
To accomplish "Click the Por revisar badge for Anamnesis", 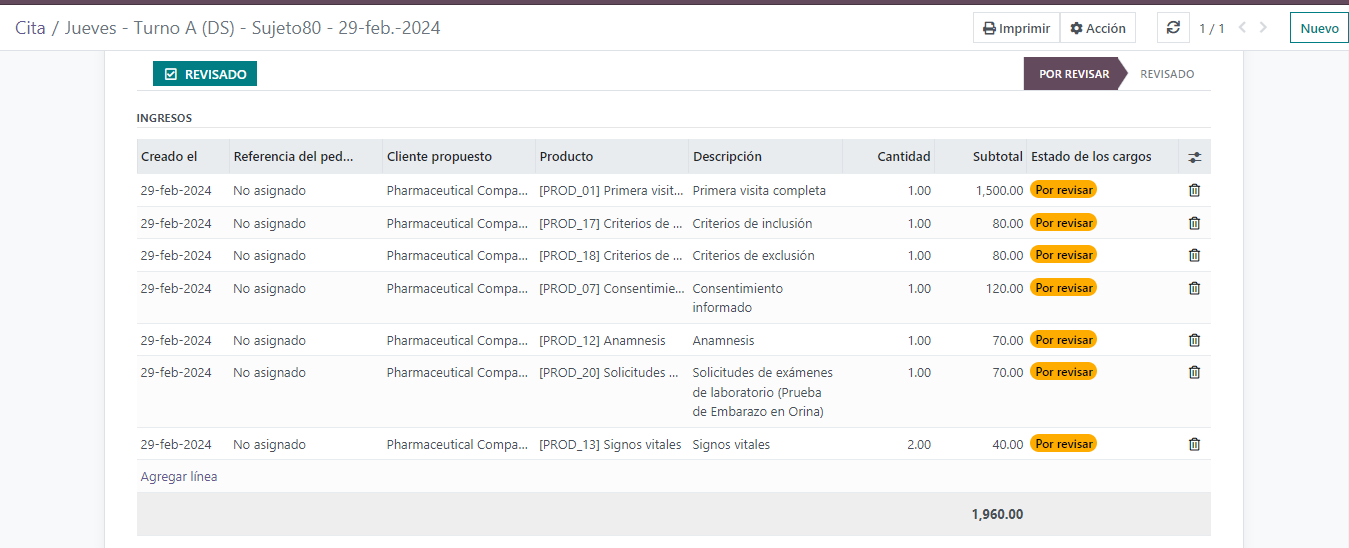I will 1063,340.
